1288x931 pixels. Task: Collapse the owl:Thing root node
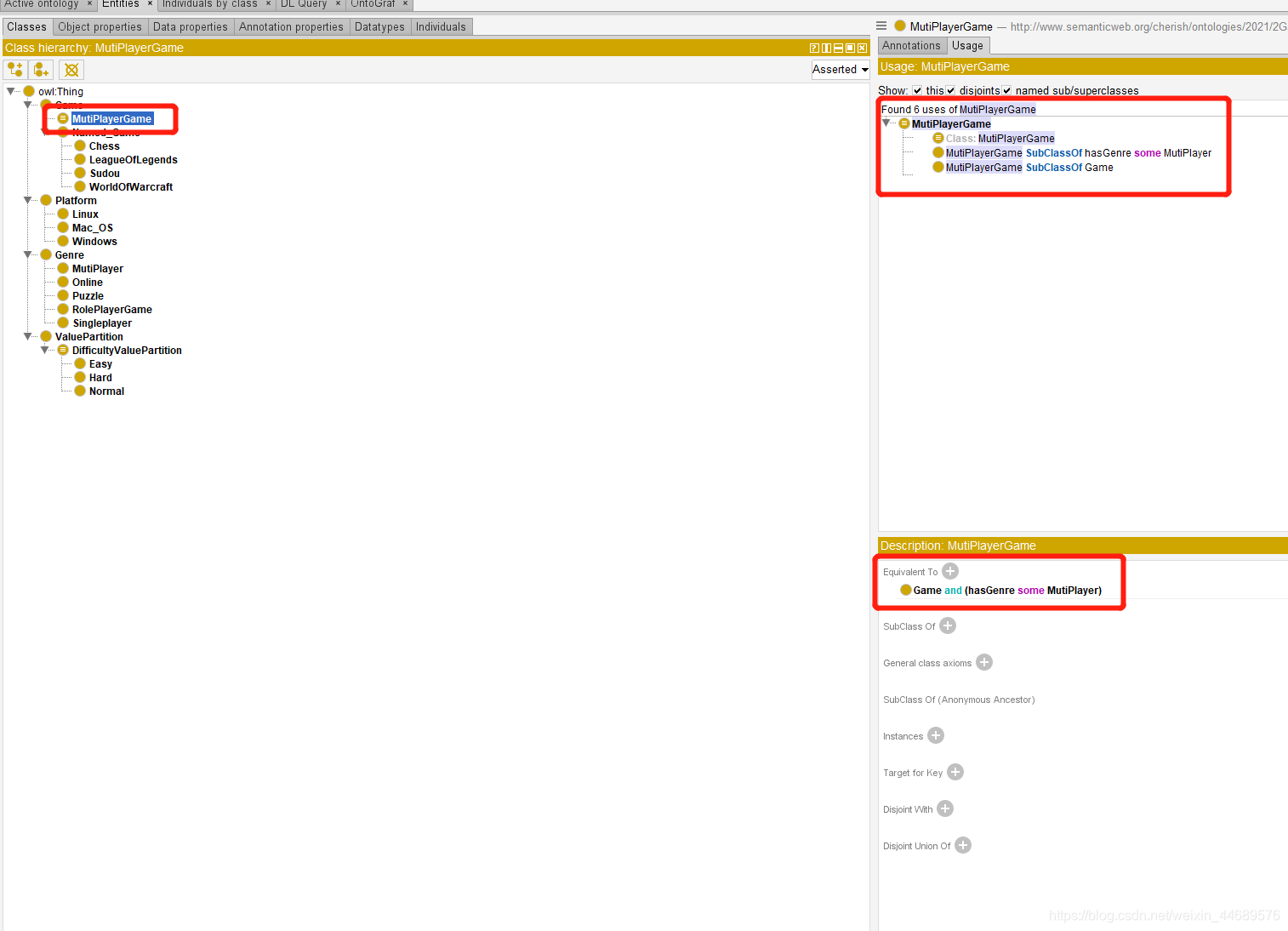point(10,91)
